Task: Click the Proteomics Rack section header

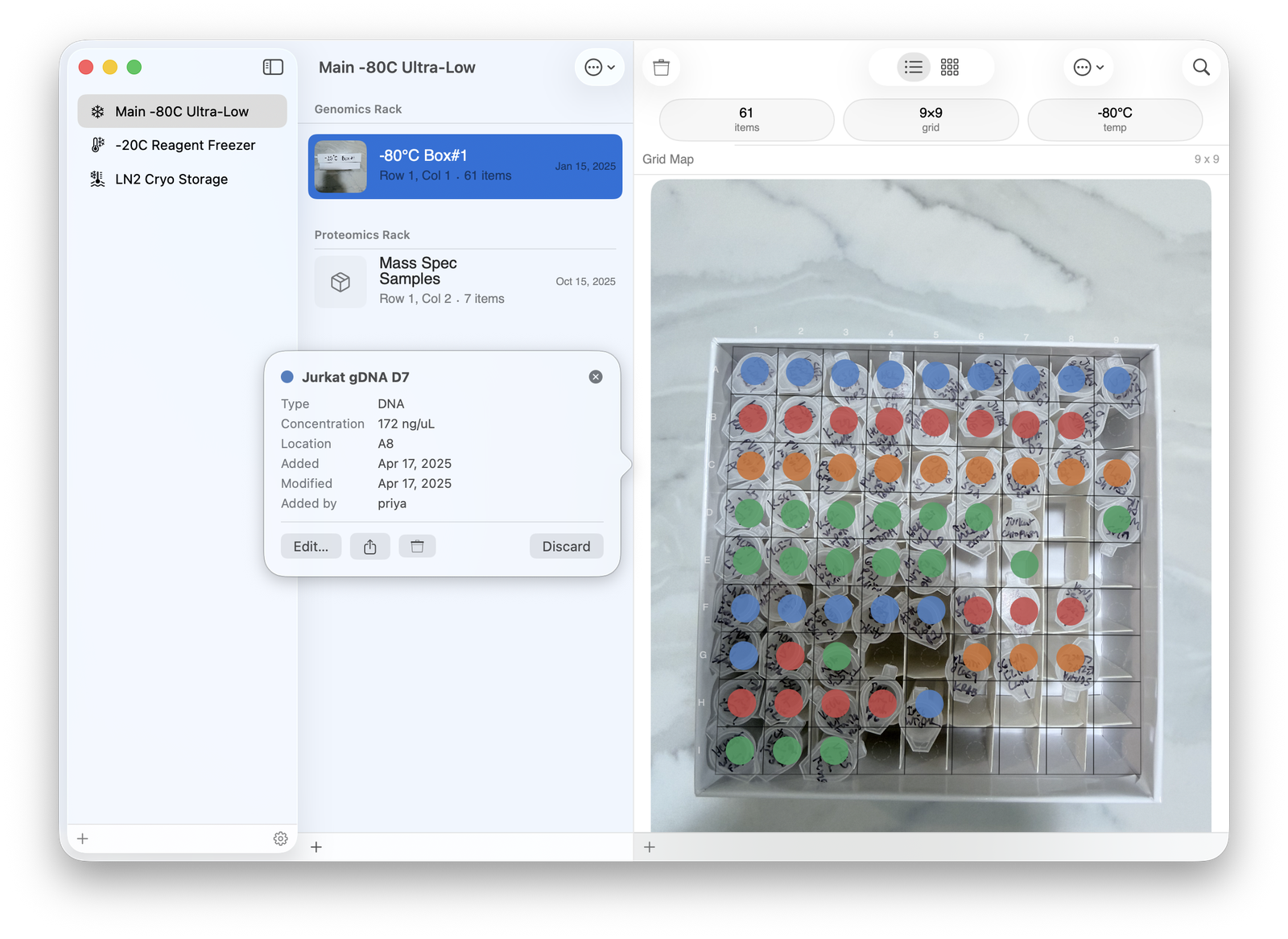Action: click(362, 234)
